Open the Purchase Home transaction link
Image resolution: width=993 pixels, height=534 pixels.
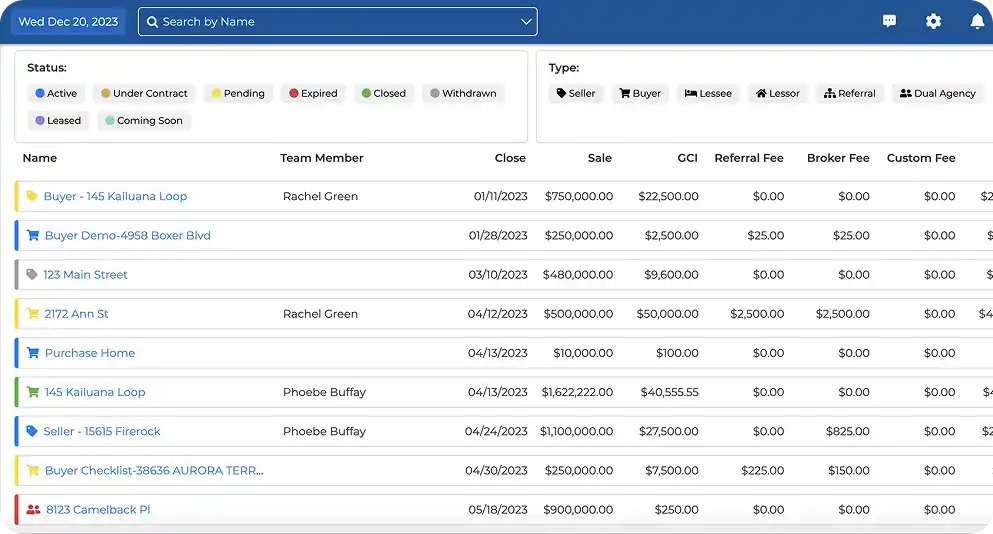89,353
